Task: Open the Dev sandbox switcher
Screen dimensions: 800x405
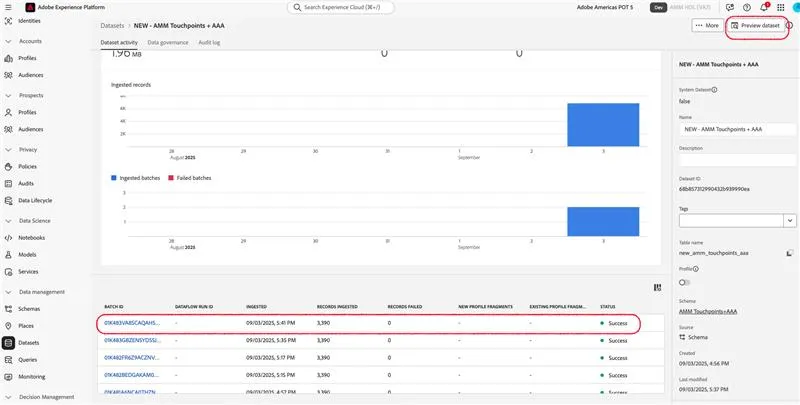Action: (658, 8)
